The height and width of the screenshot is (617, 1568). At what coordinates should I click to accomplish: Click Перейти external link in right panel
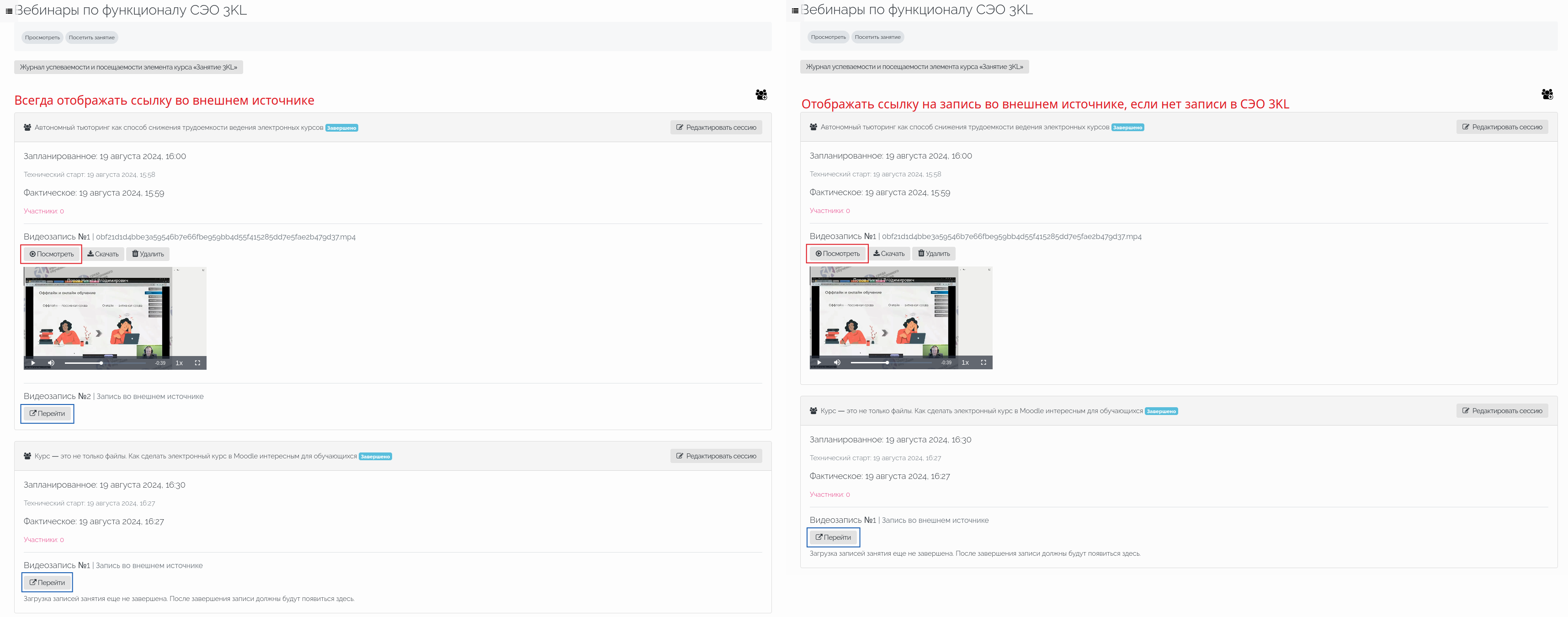click(833, 537)
